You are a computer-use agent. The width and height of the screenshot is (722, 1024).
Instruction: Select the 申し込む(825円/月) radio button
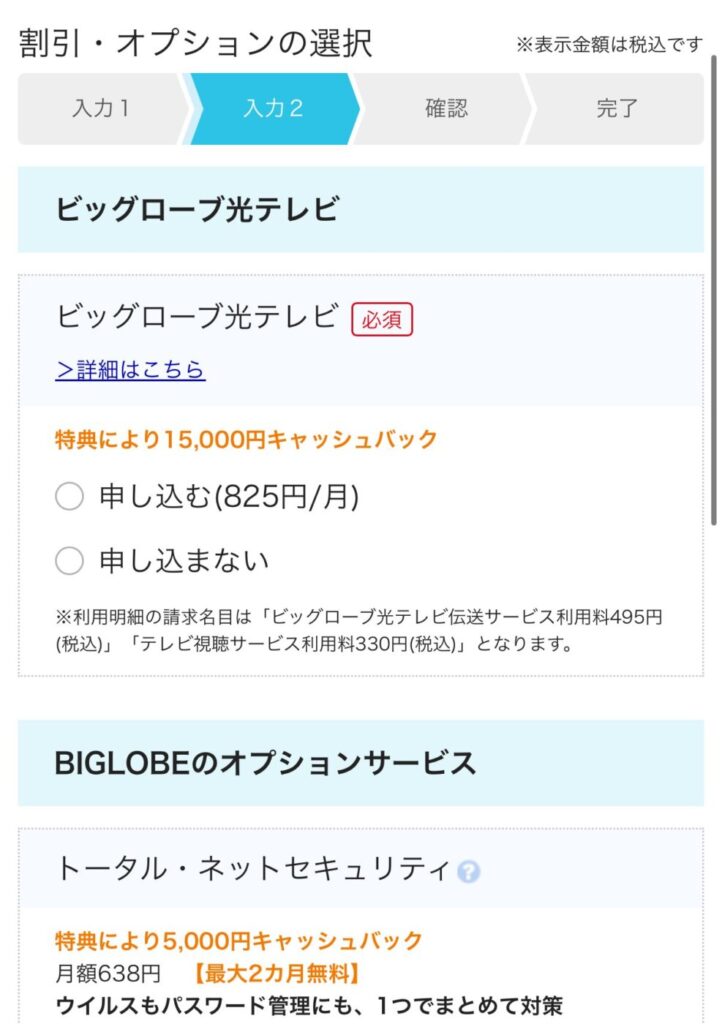click(69, 496)
